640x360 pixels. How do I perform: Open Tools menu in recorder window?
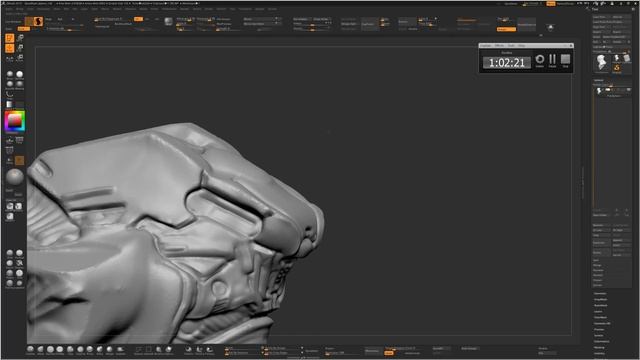tap(511, 45)
